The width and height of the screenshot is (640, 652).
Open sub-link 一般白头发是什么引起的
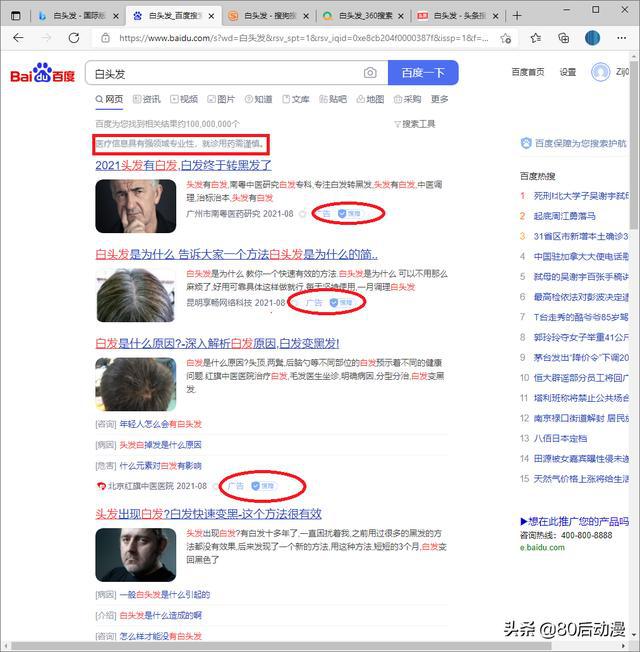click(165, 595)
